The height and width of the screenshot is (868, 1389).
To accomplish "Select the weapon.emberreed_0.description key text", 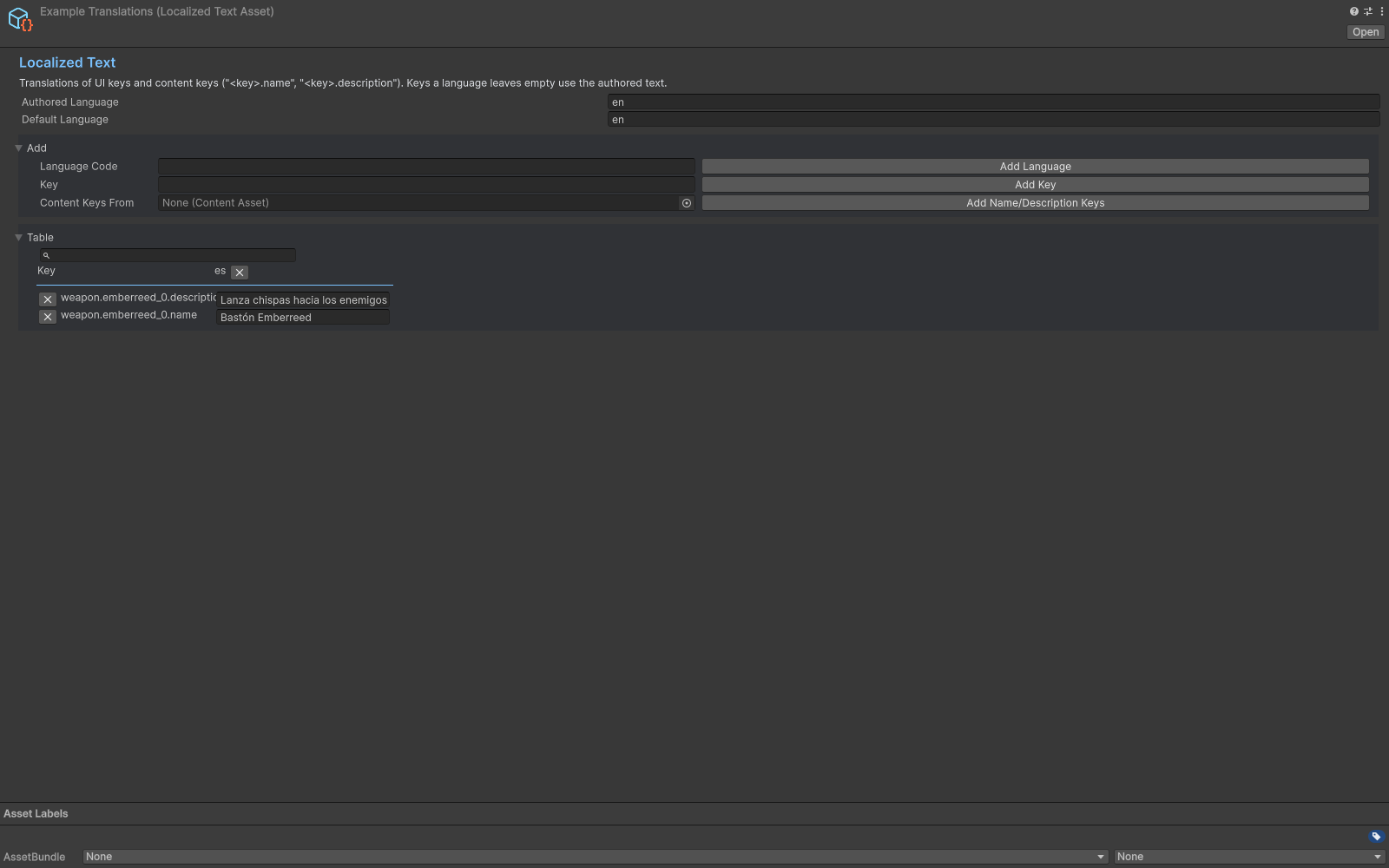I will 138,298.
